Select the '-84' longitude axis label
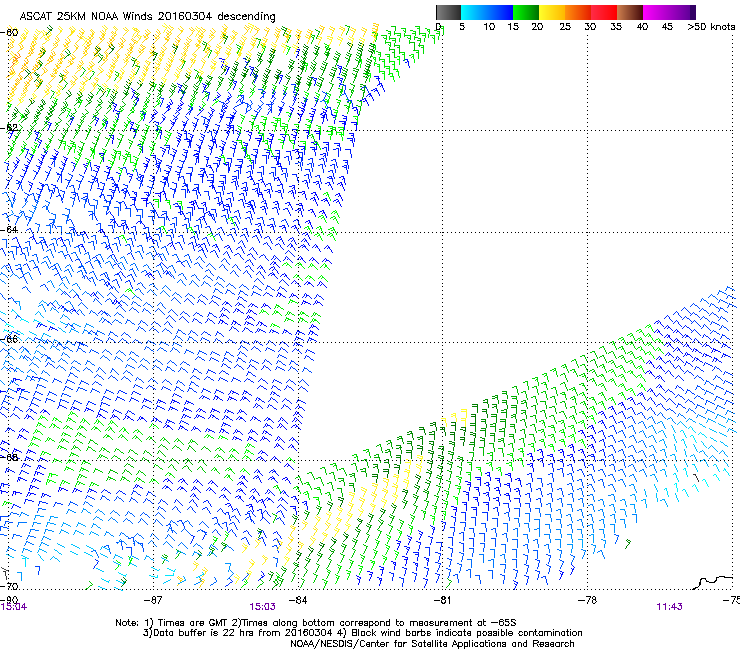The width and height of the screenshot is (740, 650). pyautogui.click(x=297, y=600)
